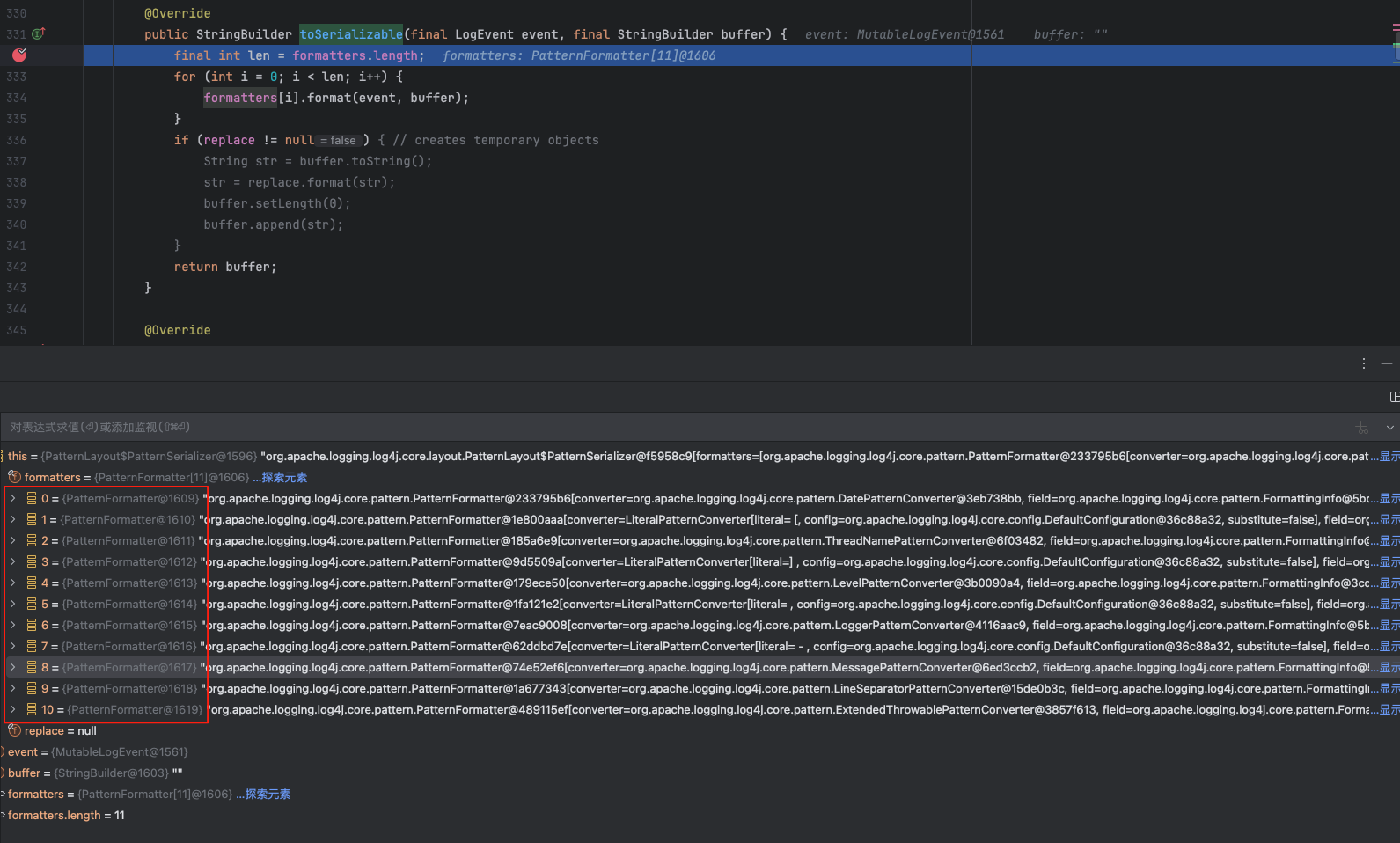1400x843 pixels.
Task: Click the field icon next to replace = null
Action: [x=14, y=731]
